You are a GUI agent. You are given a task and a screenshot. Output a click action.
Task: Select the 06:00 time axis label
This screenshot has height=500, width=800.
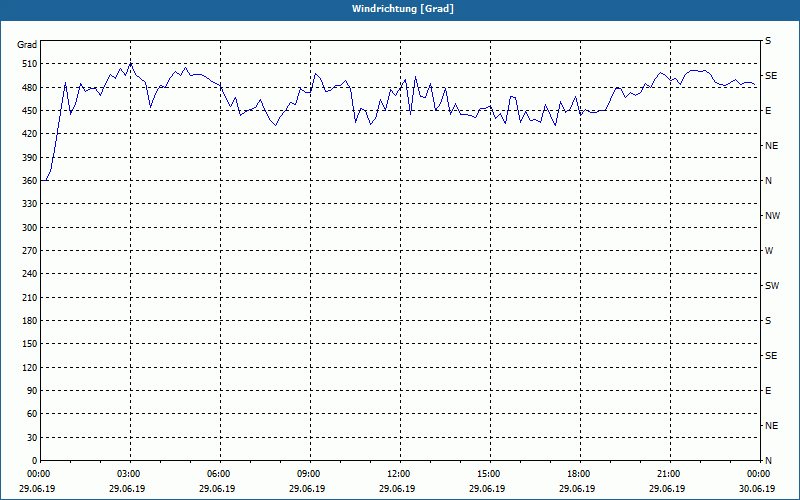[x=217, y=474]
